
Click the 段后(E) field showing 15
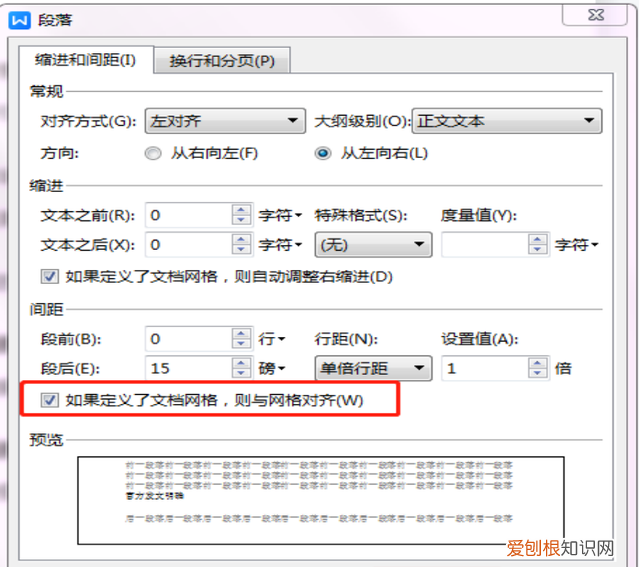(x=188, y=369)
